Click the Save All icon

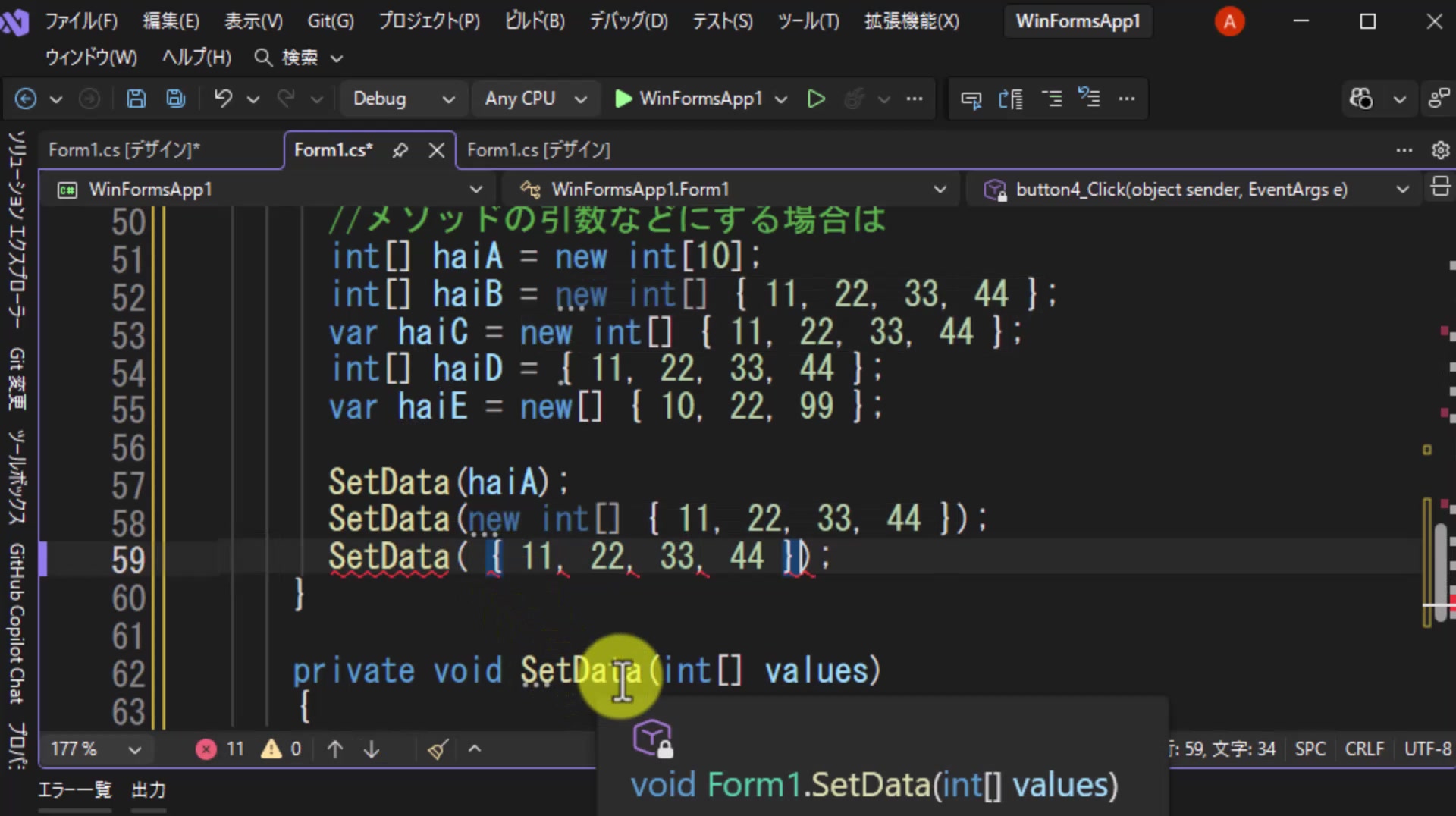pyautogui.click(x=176, y=99)
